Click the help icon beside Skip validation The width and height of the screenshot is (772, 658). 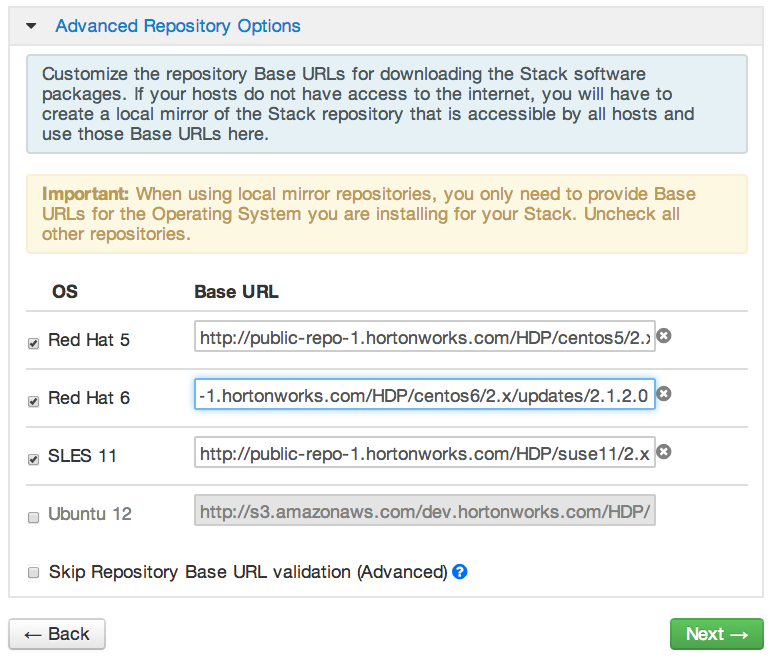click(459, 572)
